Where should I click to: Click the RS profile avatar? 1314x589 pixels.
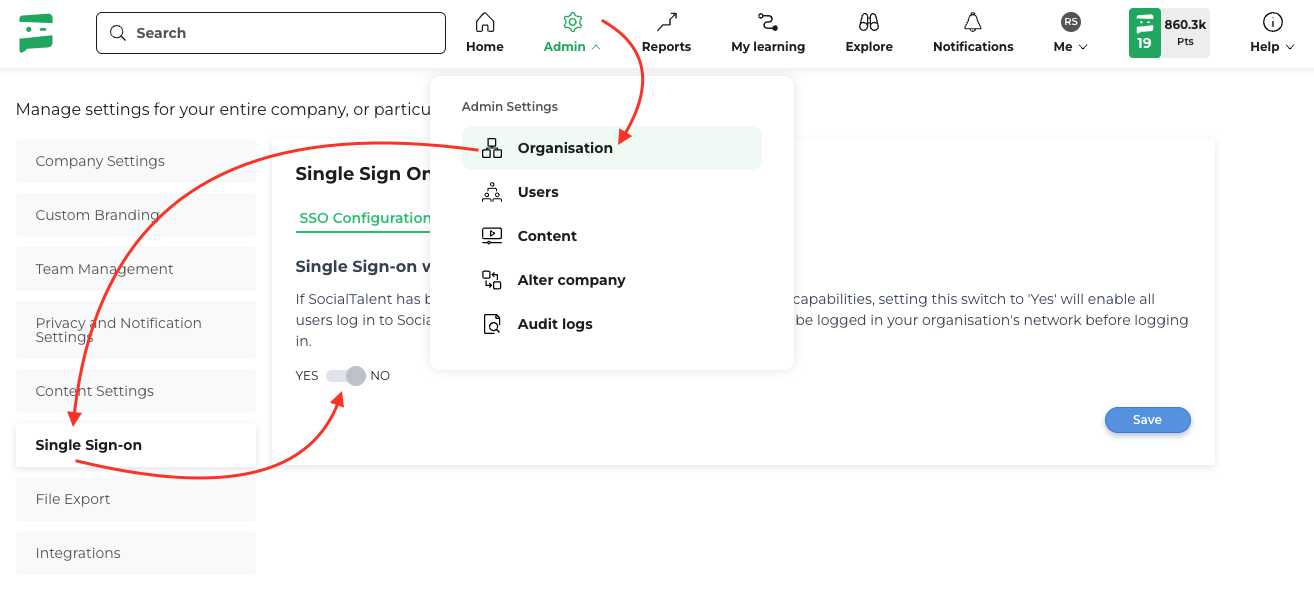tap(1071, 22)
